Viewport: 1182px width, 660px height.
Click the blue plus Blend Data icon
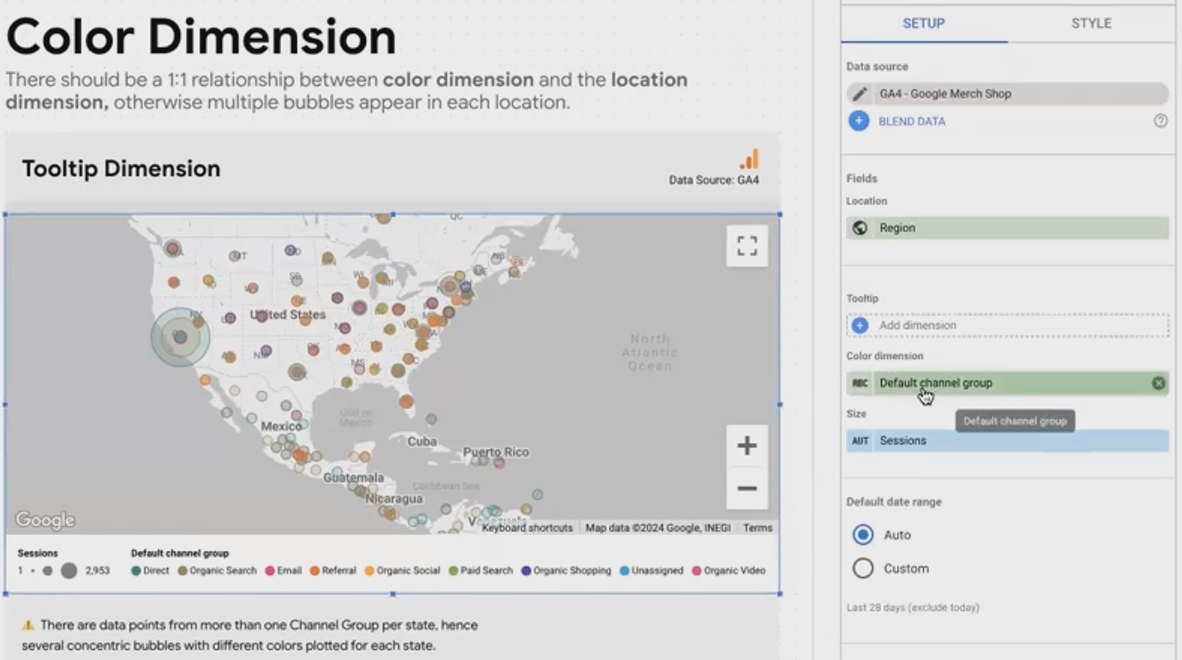pyautogui.click(x=859, y=121)
